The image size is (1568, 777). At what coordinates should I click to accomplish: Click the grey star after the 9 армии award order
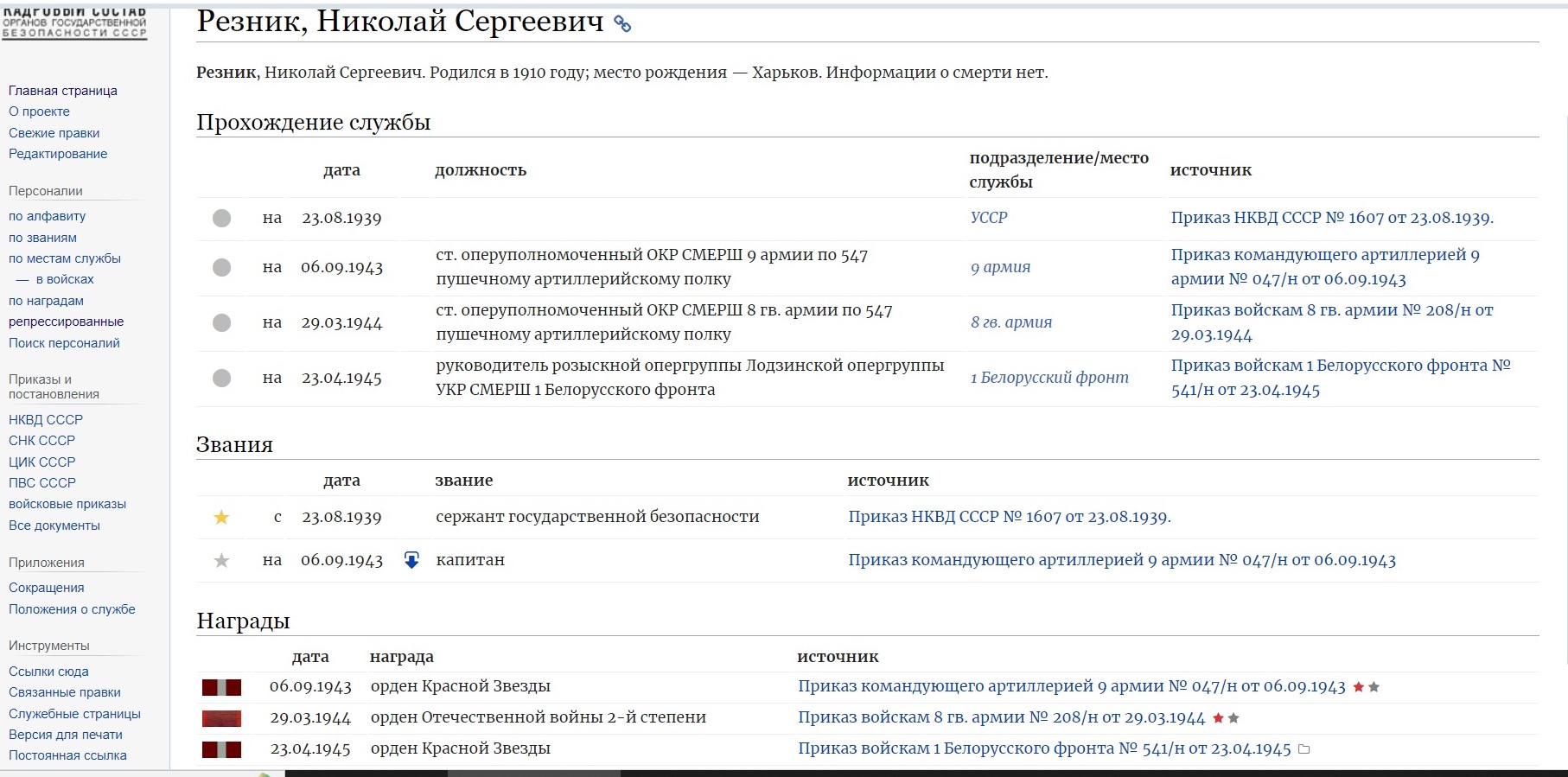pos(1374,687)
